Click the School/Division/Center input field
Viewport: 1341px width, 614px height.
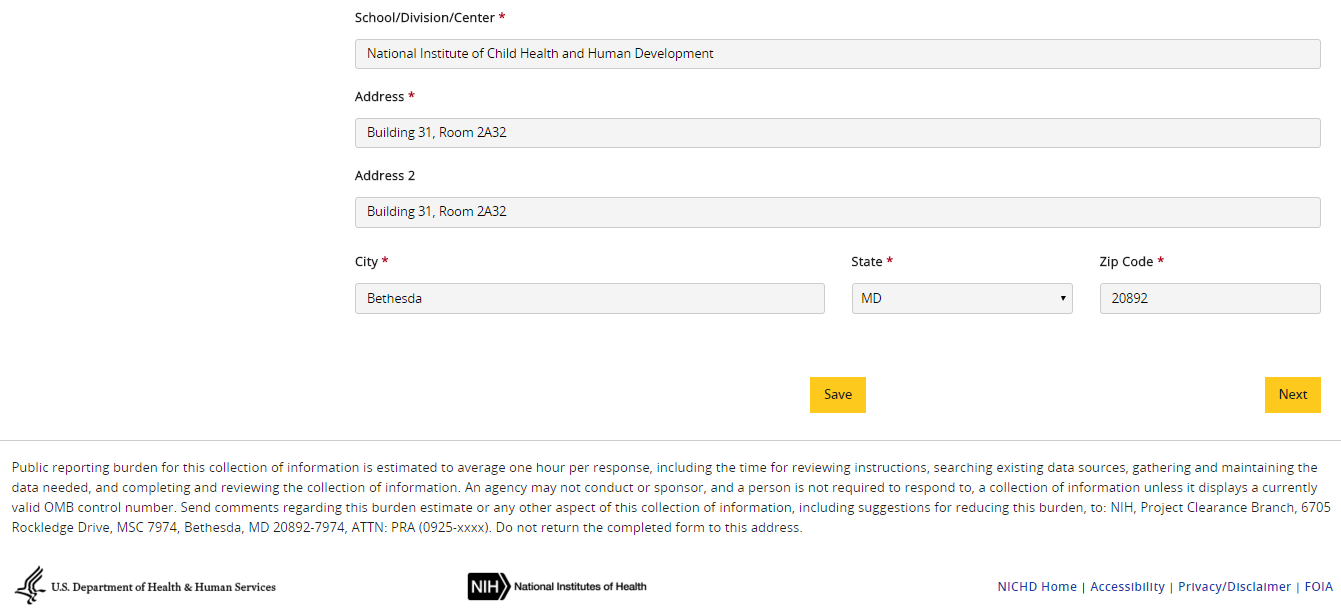pos(837,54)
